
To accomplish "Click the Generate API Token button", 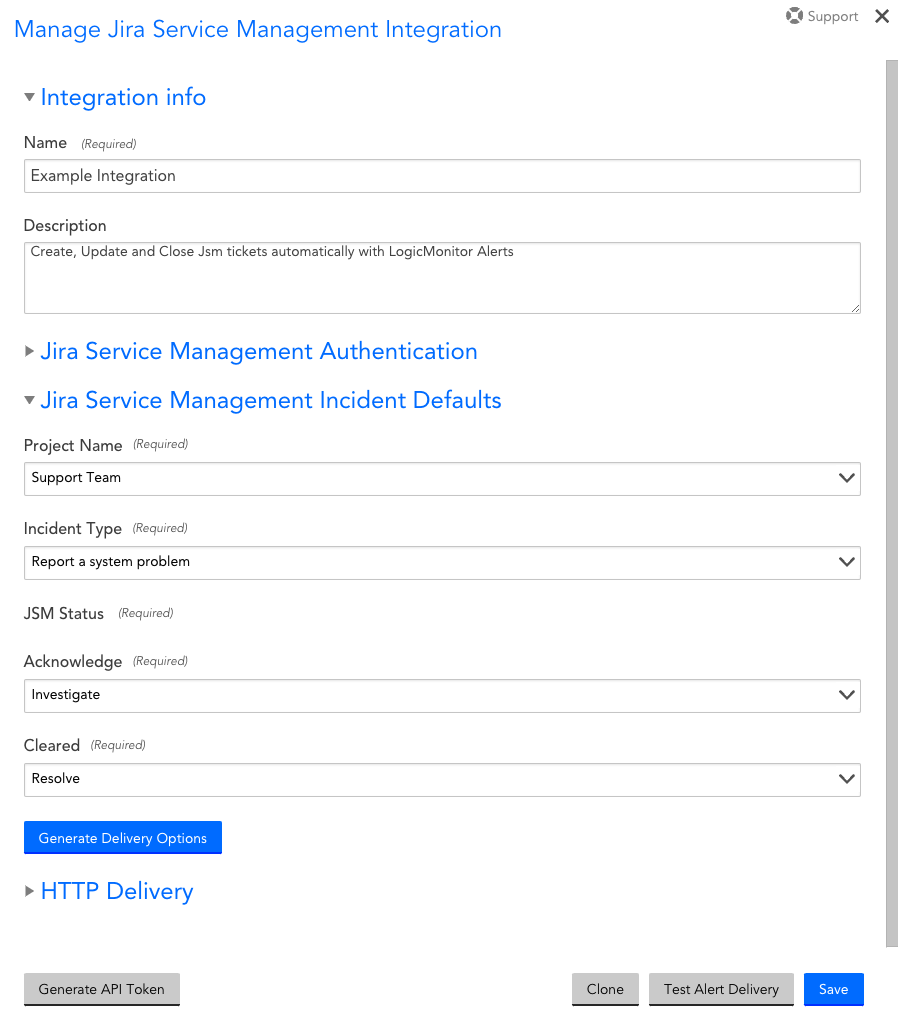I will (101, 990).
